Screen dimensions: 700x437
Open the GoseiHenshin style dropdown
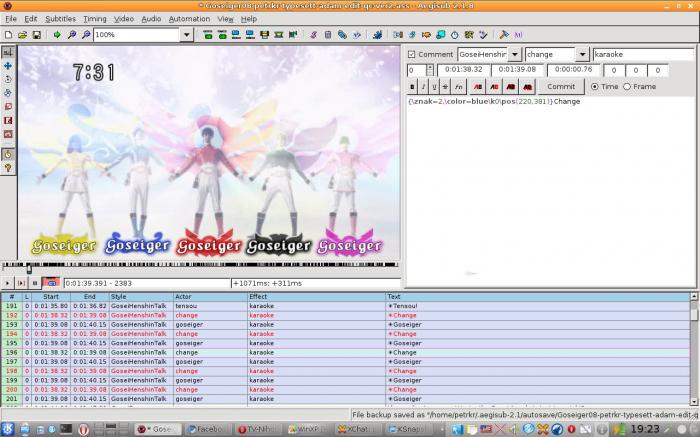coord(515,54)
